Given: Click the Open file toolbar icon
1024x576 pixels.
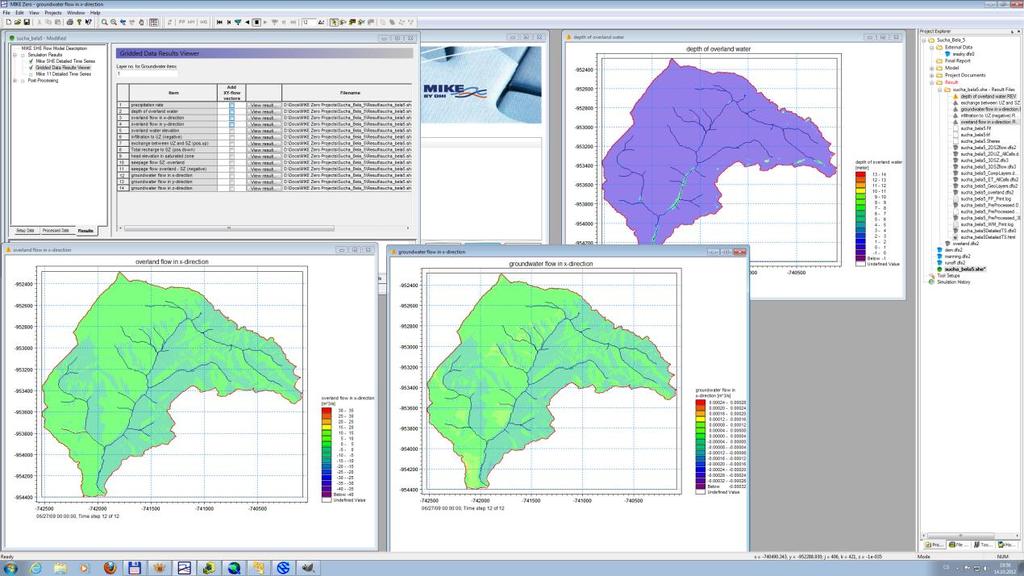Looking at the screenshot, I should (18, 22).
